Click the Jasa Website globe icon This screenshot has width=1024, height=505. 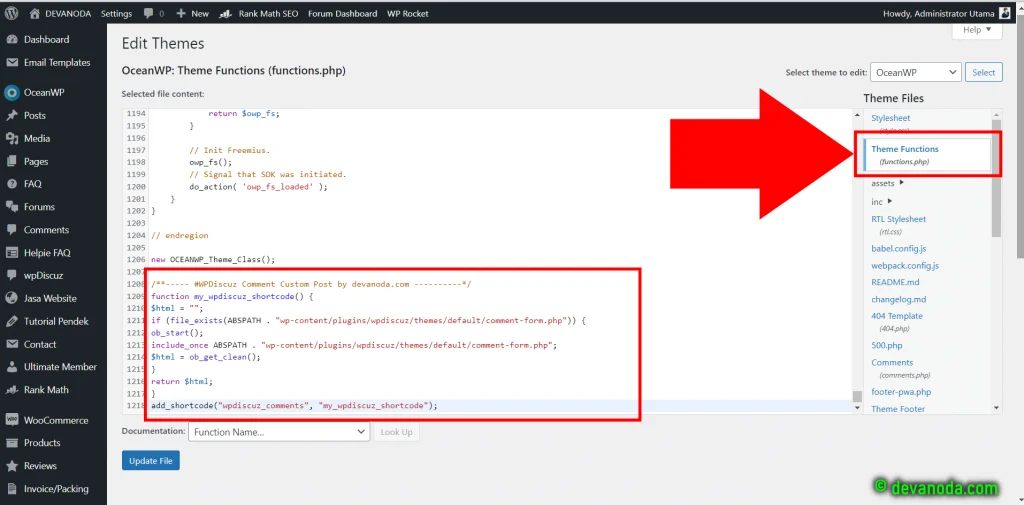tap(11, 299)
